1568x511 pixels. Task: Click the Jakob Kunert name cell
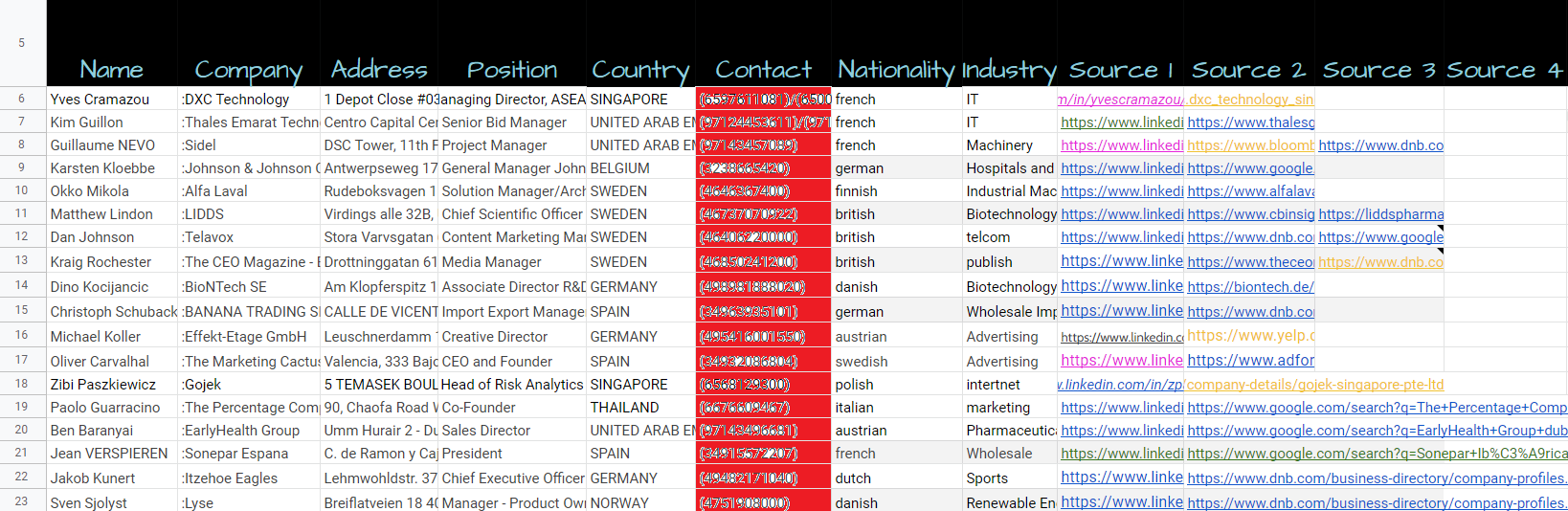pos(112,478)
